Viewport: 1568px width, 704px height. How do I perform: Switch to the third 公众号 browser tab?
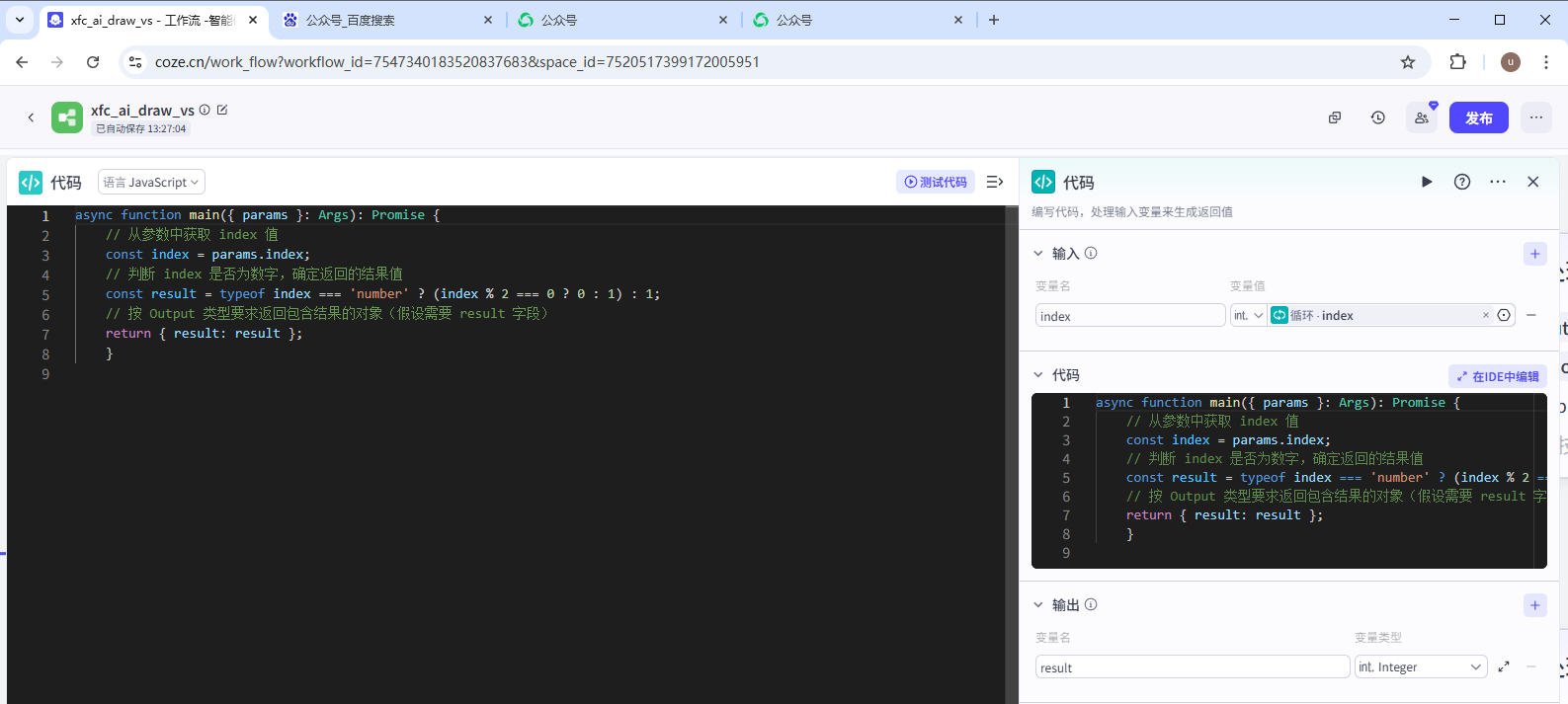(x=858, y=20)
